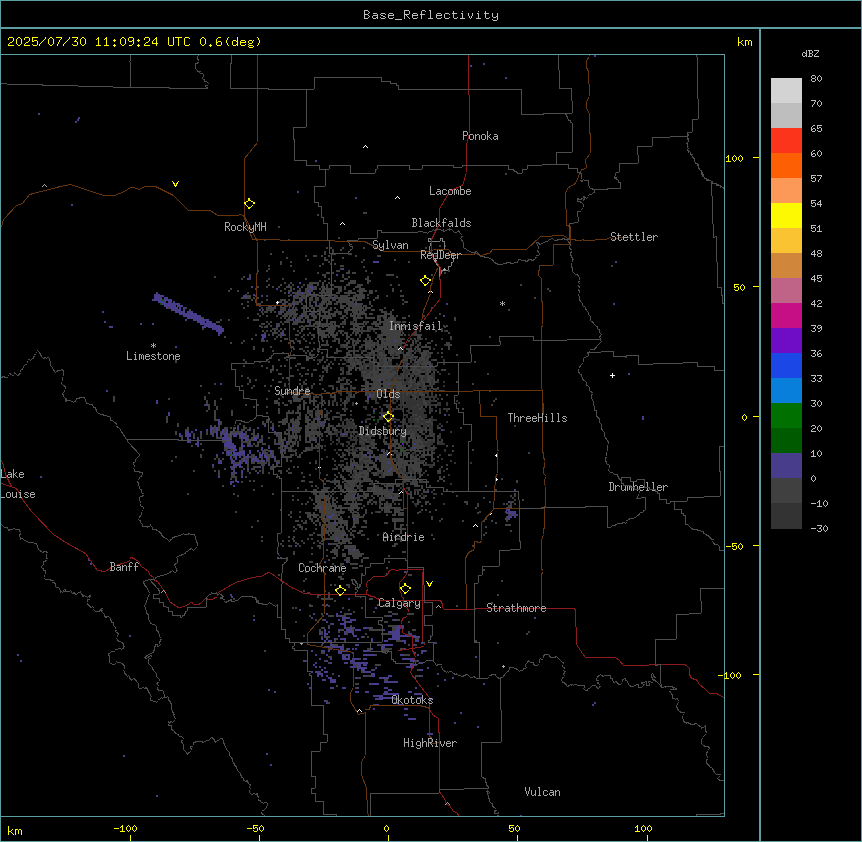Click the asterisk marker above Limestone
This screenshot has width=862, height=842.
pyautogui.click(x=153, y=346)
